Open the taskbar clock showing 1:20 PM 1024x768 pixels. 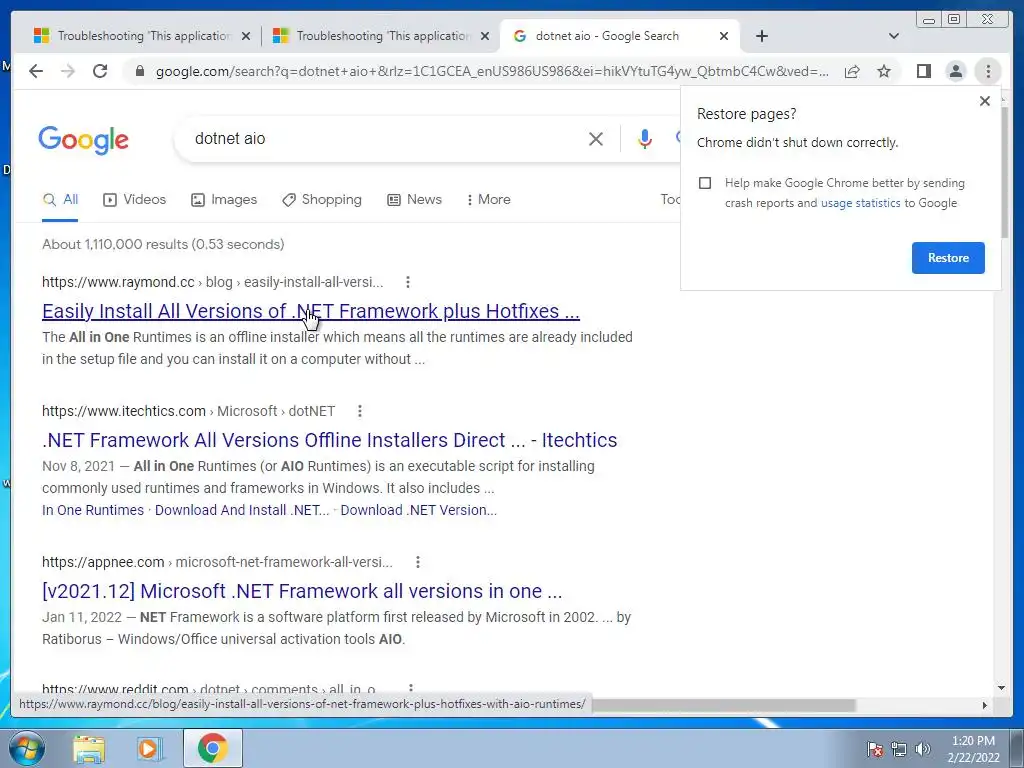click(x=973, y=749)
